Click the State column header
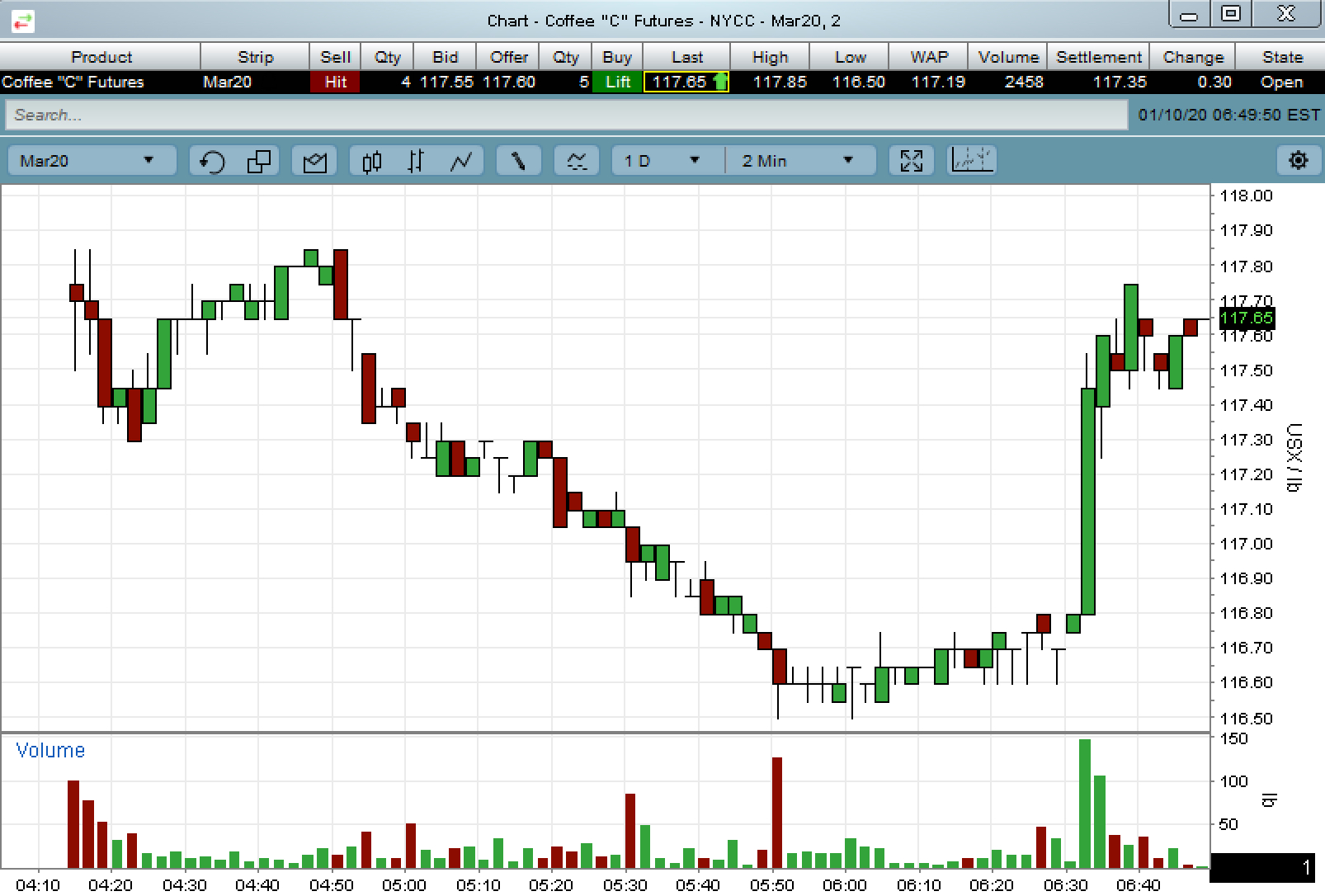Screen dimensions: 1325x896 (1282, 57)
